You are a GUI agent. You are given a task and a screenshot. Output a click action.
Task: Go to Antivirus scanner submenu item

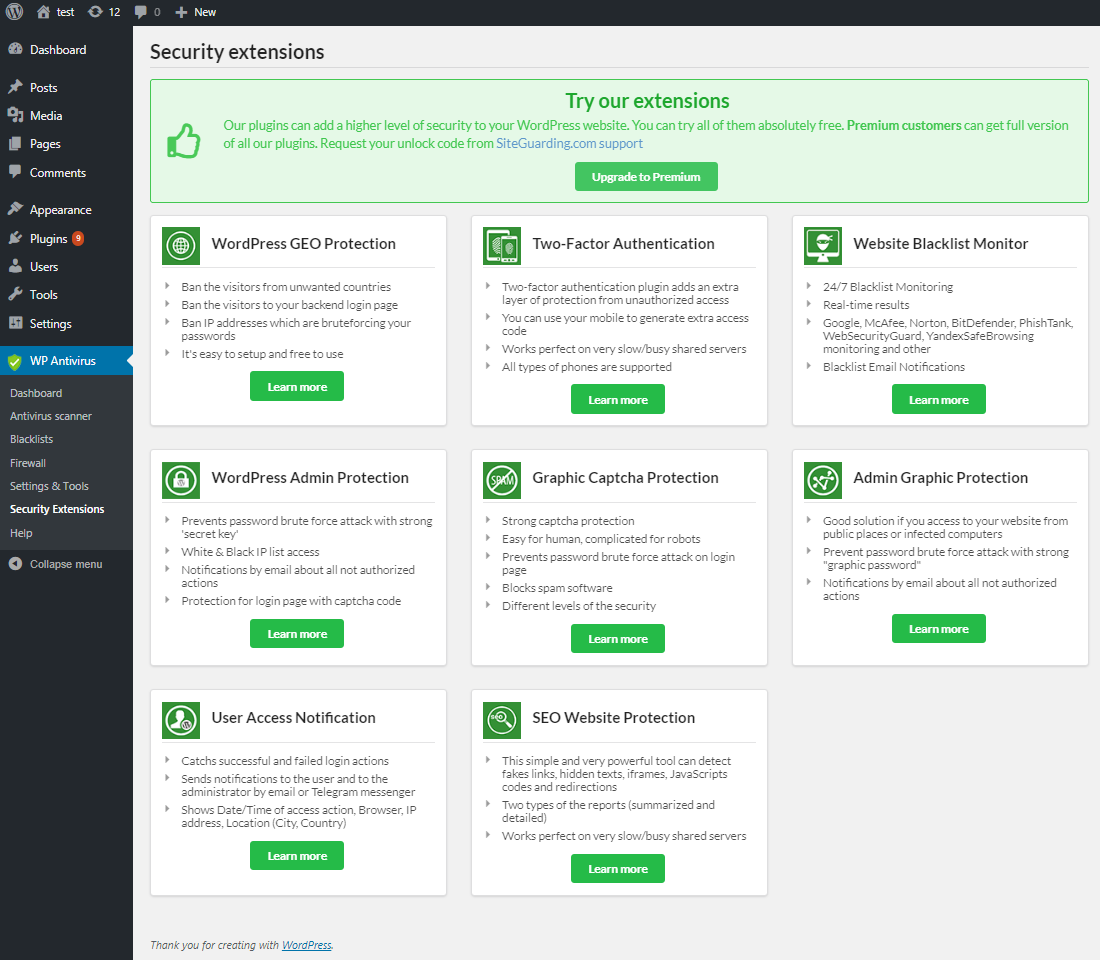51,416
